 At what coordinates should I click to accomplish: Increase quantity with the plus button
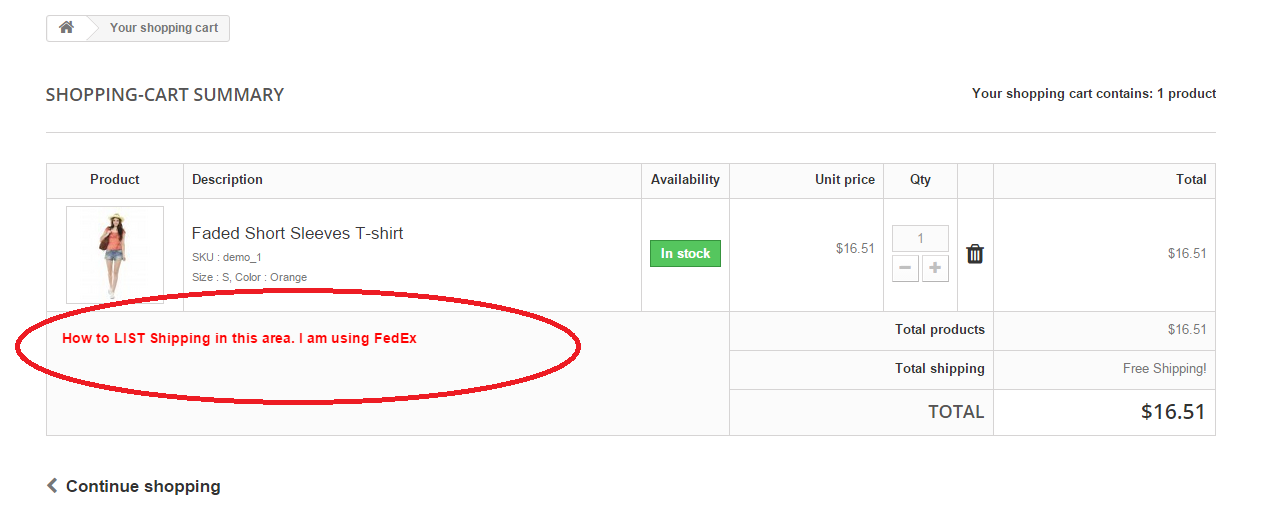click(x=935, y=268)
